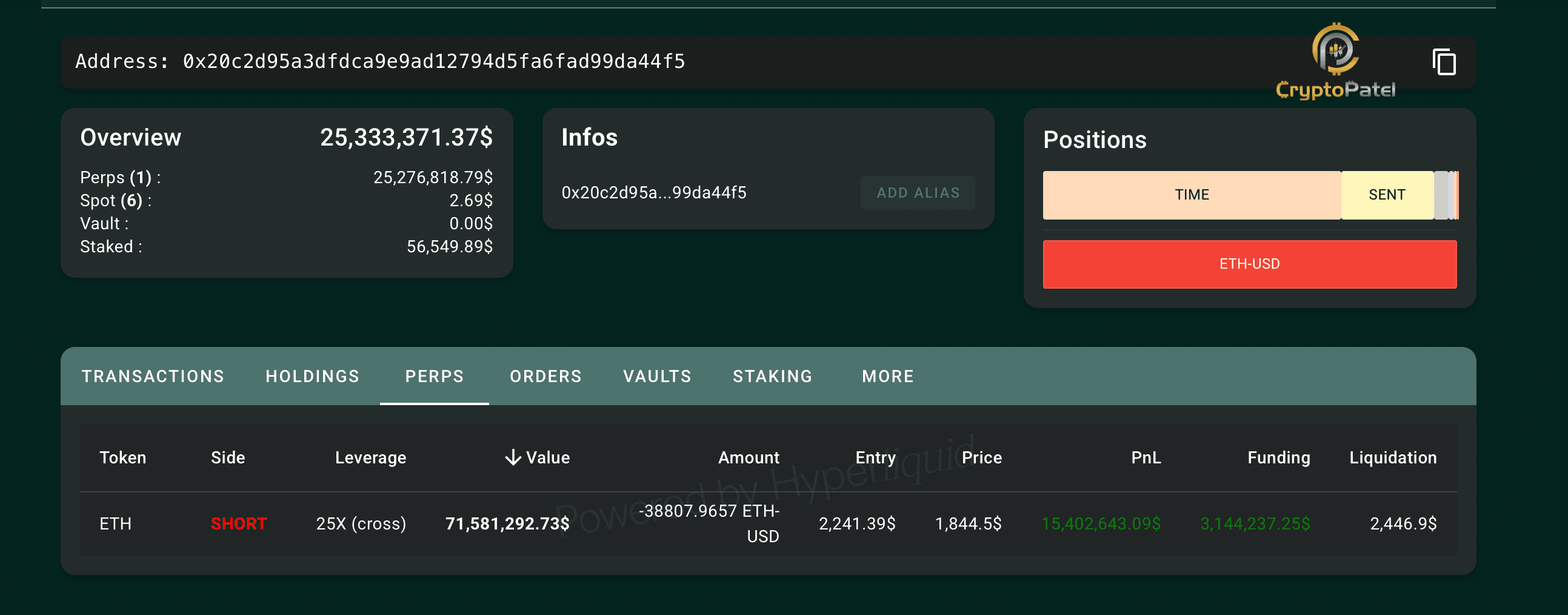
Task: Click the total value 25,333,371.37$
Action: pyautogui.click(x=406, y=138)
